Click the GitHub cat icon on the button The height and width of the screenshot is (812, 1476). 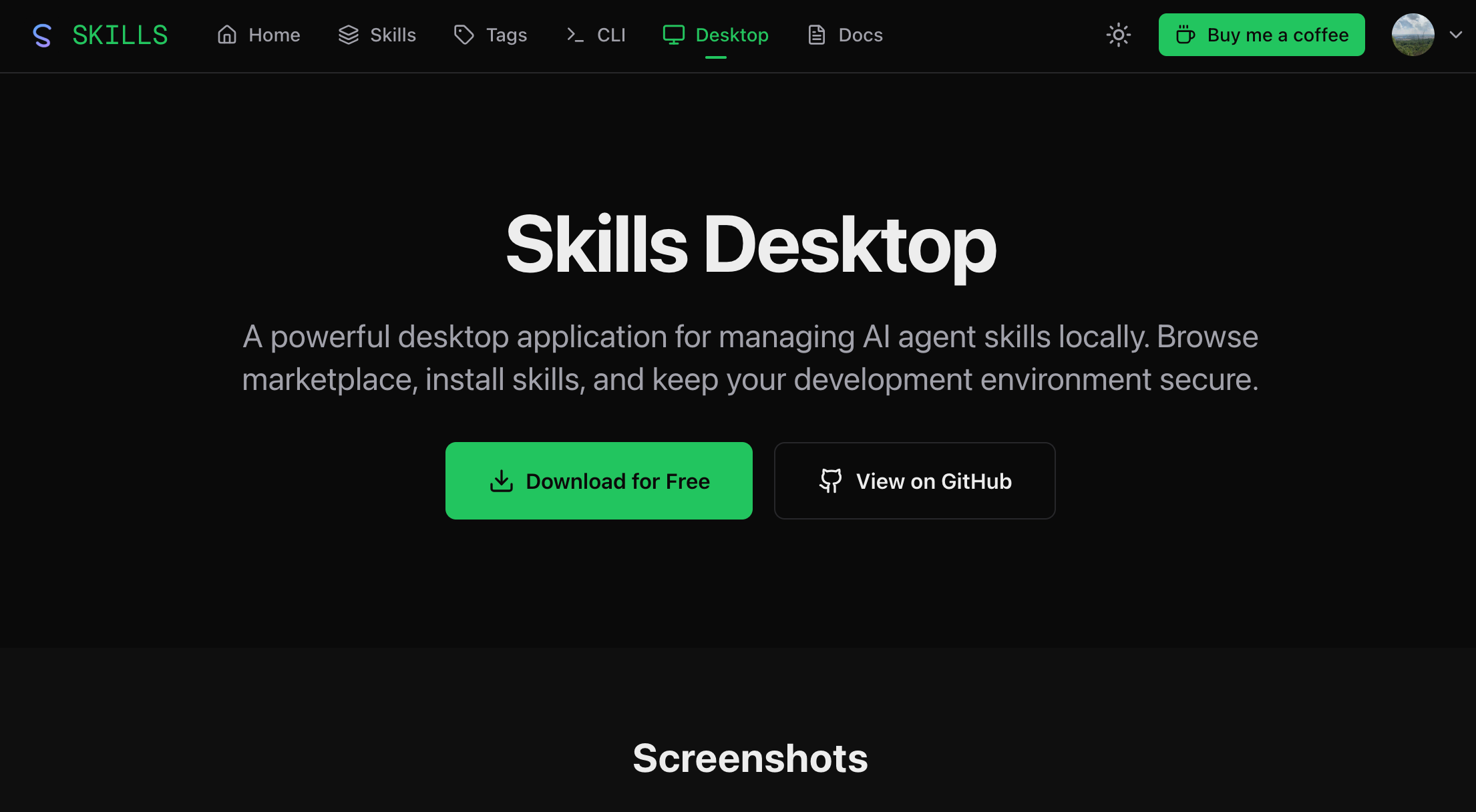(830, 481)
